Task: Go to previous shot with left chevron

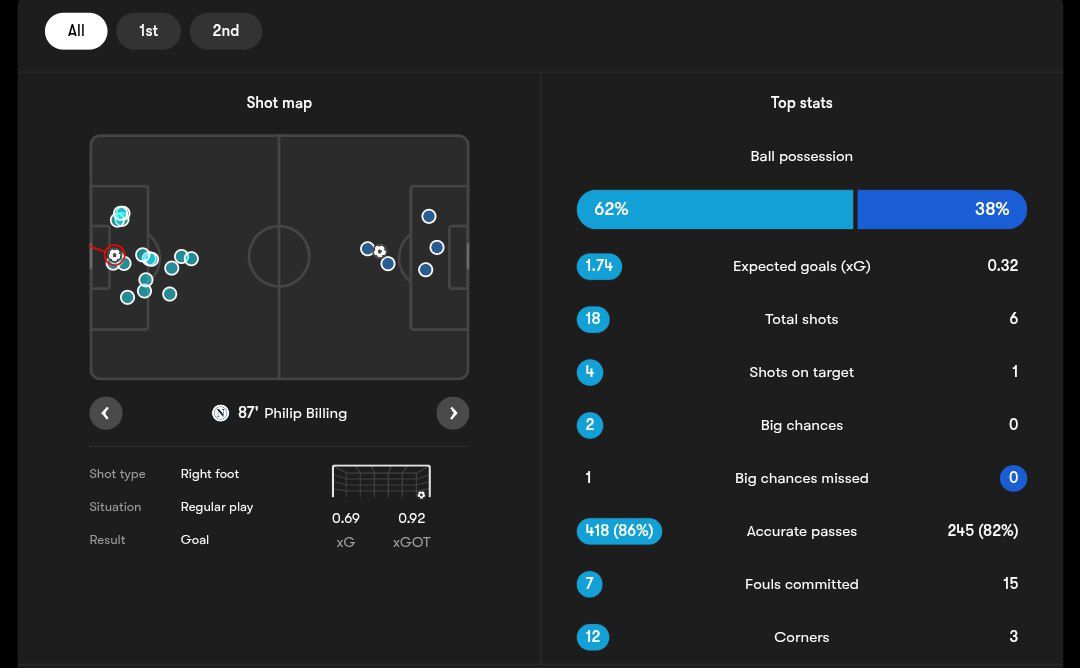Action: [105, 413]
